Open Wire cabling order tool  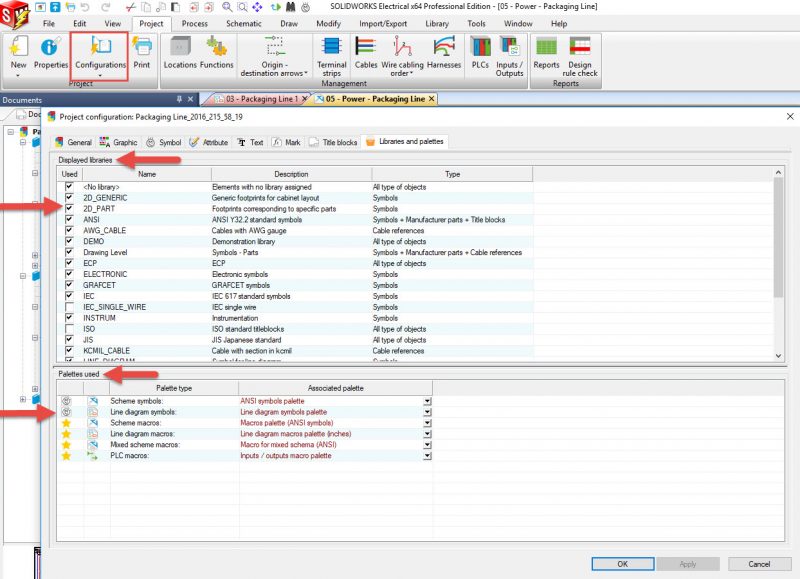point(402,56)
